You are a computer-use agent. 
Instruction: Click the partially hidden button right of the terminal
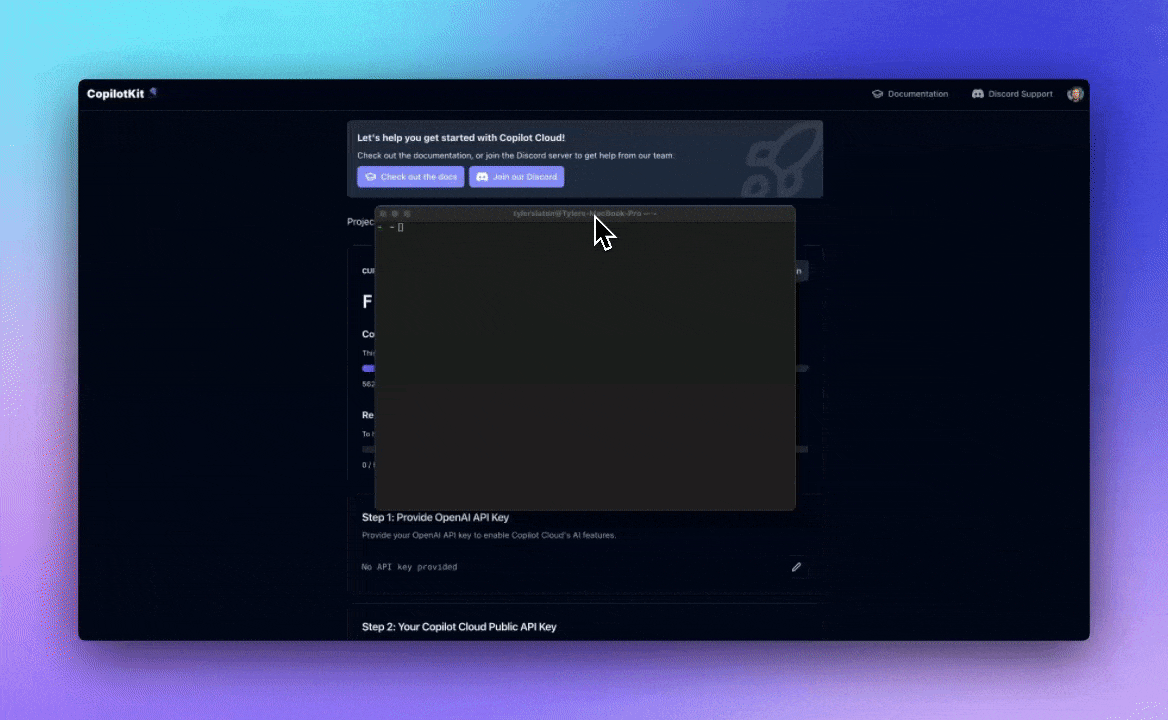tap(800, 271)
